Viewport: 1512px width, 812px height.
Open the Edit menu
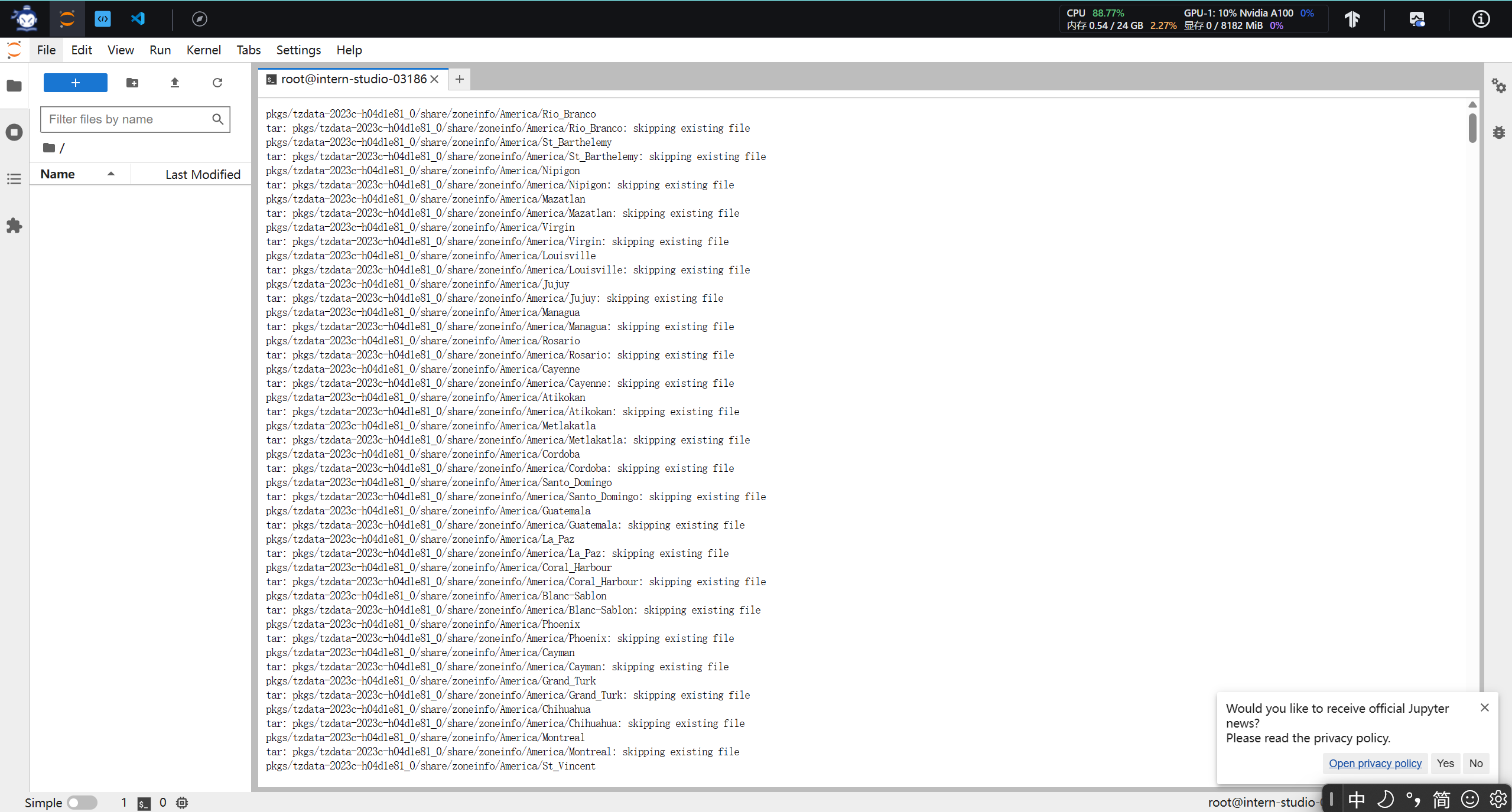pyautogui.click(x=82, y=50)
